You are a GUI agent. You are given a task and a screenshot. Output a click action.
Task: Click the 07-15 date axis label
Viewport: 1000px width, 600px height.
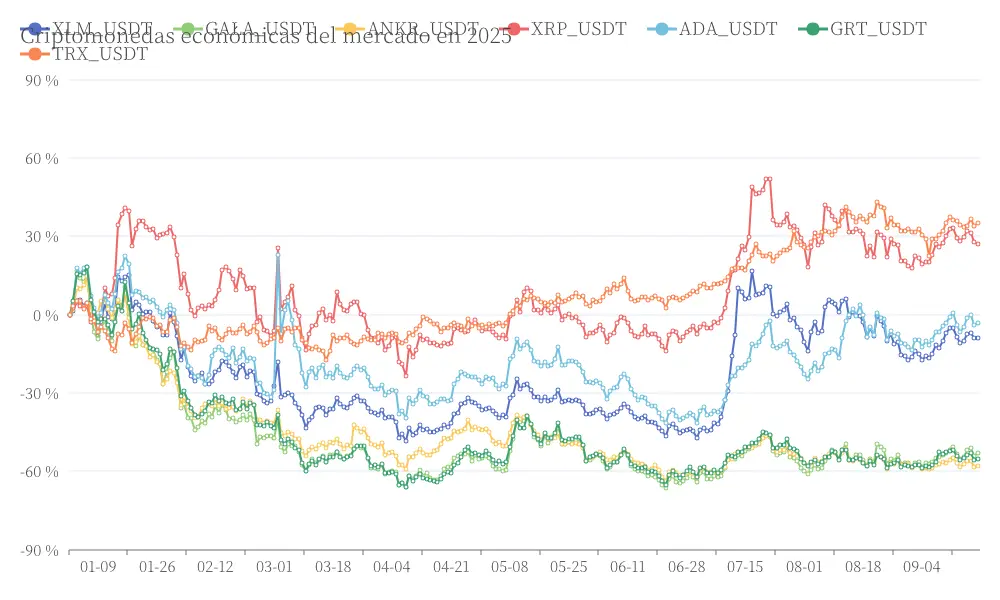point(745,567)
